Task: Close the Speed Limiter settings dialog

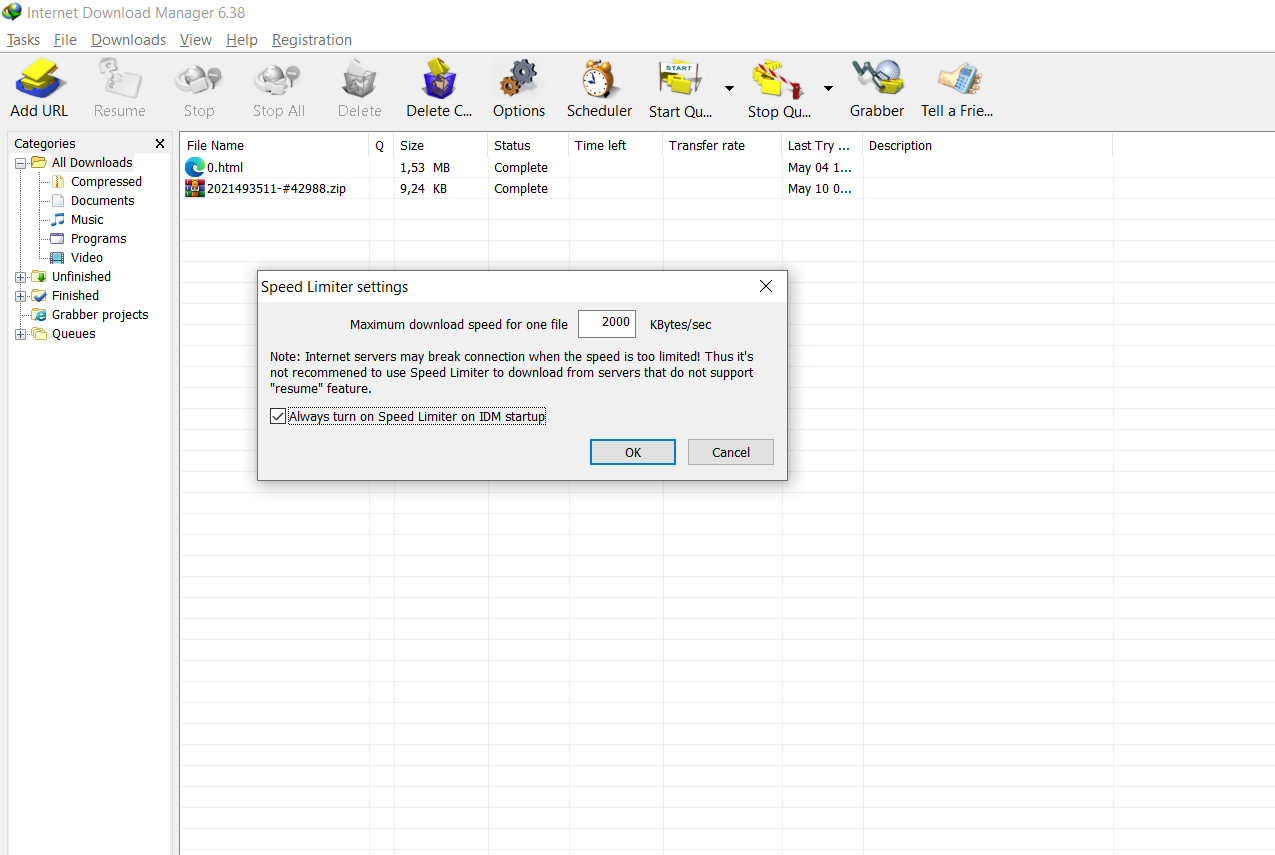Action: point(766,287)
